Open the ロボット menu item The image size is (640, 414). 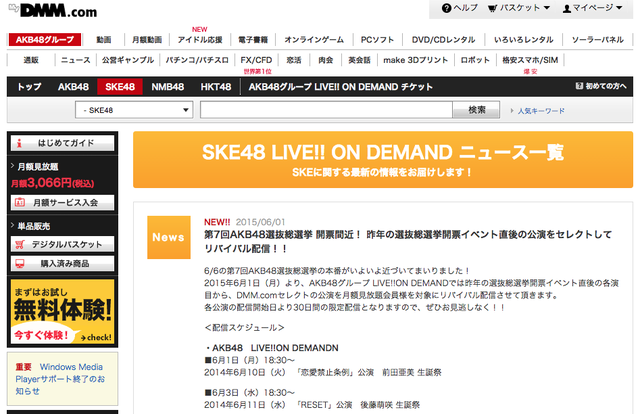pyautogui.click(x=475, y=60)
